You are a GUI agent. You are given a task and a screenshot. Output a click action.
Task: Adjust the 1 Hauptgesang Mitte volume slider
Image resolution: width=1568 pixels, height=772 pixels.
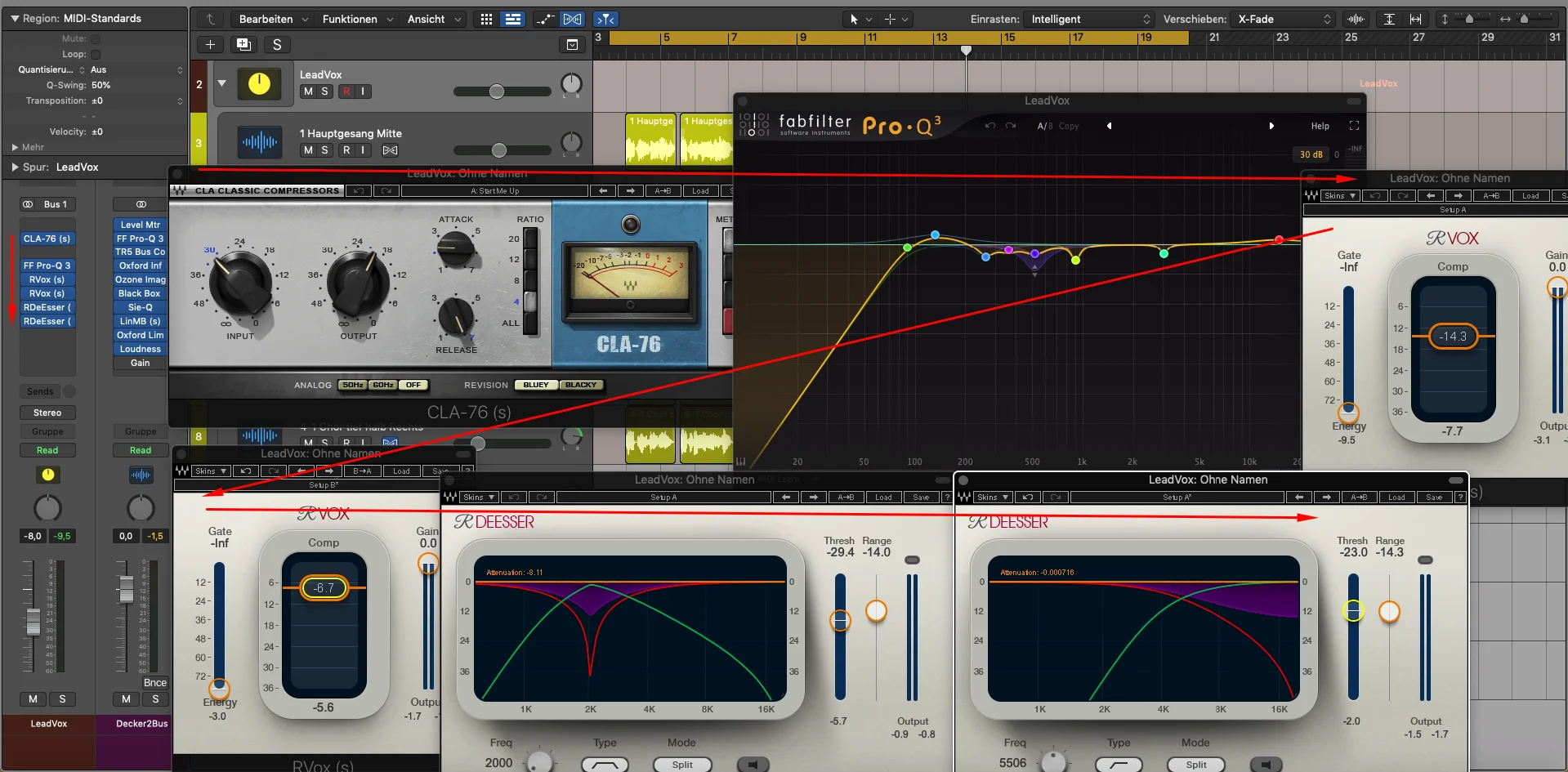(499, 150)
